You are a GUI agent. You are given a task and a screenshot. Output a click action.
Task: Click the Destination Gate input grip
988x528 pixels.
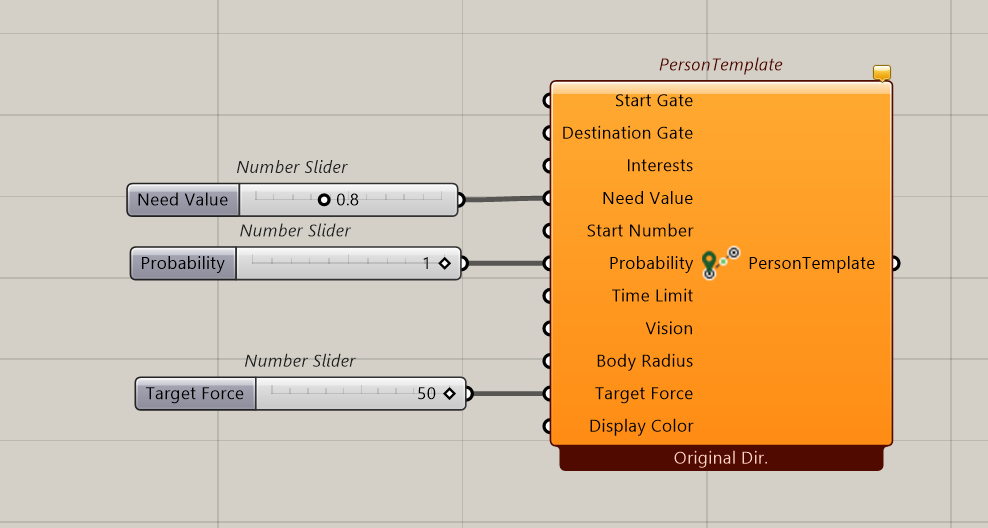[547, 133]
